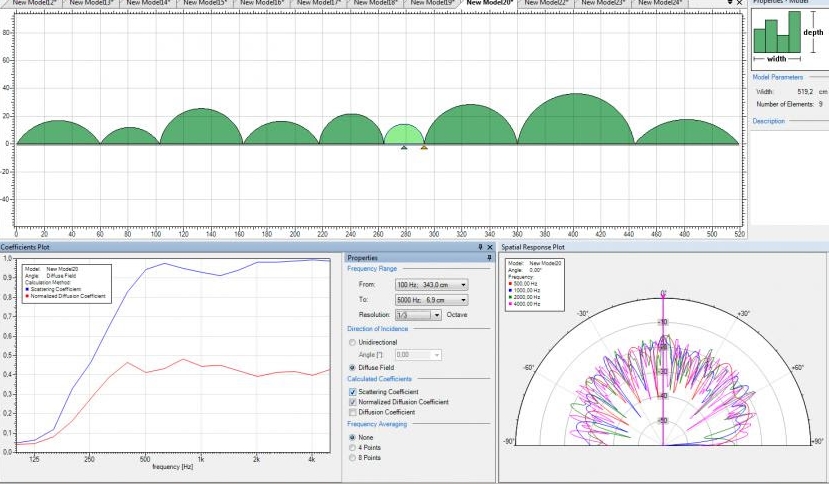Click the orange triangle marker under the profile
Viewport: 829px width, 484px height.
coord(424,148)
